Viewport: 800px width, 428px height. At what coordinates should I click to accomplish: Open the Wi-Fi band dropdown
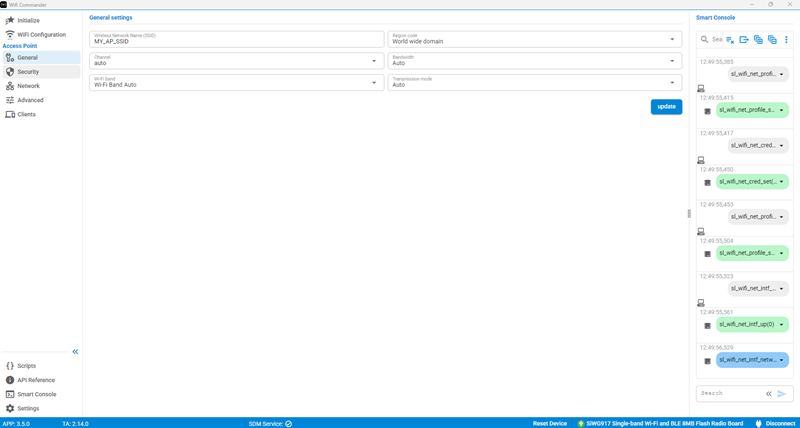click(x=237, y=83)
